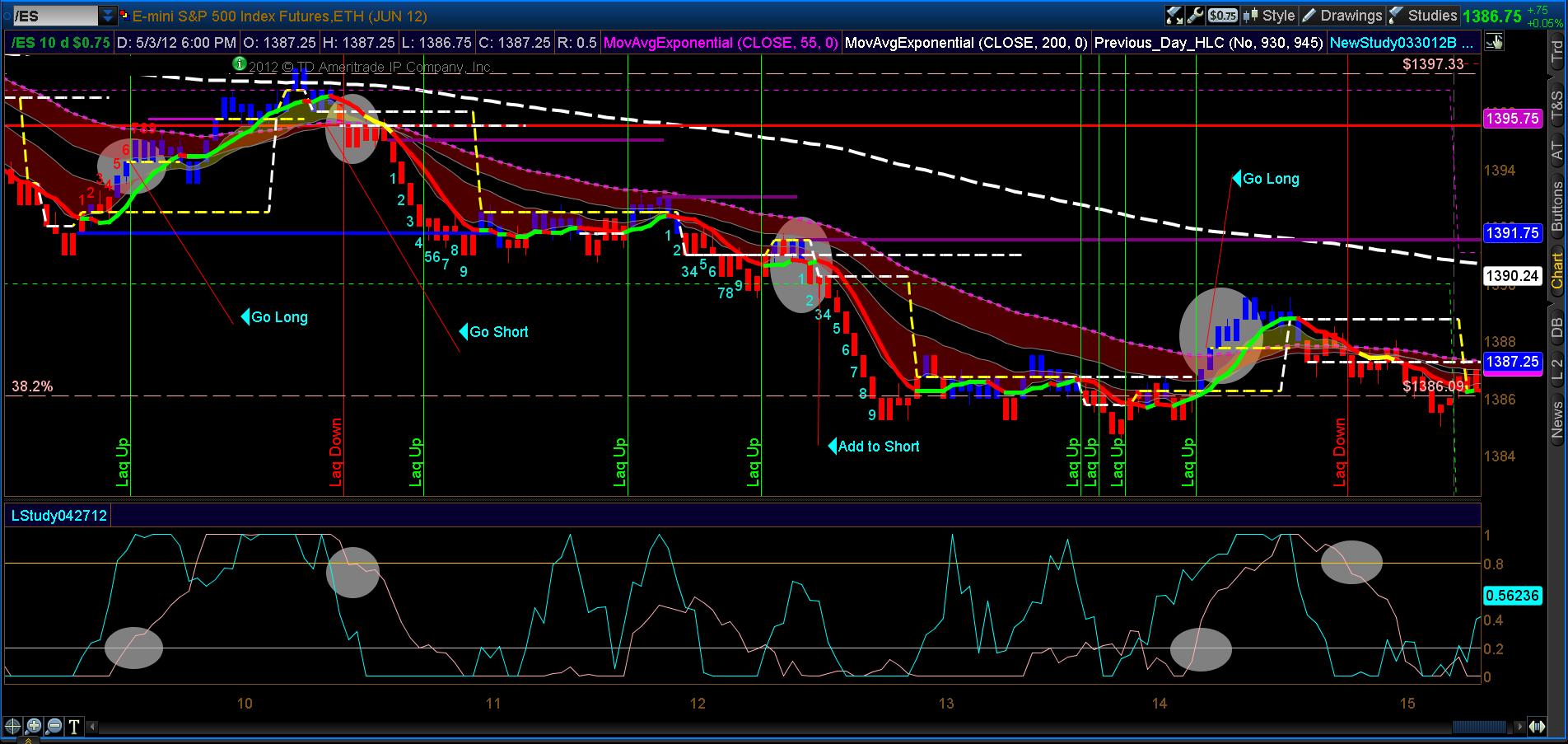Screen dimensions: 1568x744
Task: Open the Drawings menu
Action: tap(1342, 15)
